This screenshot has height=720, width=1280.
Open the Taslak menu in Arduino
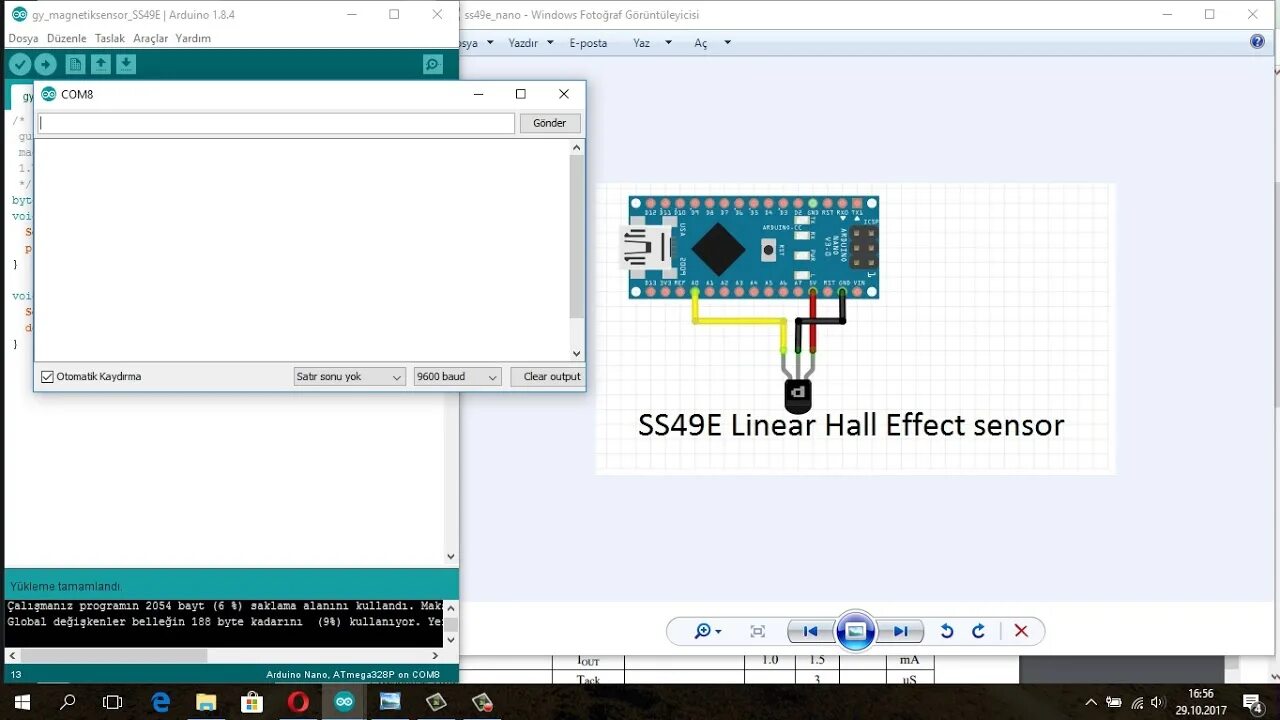110,38
